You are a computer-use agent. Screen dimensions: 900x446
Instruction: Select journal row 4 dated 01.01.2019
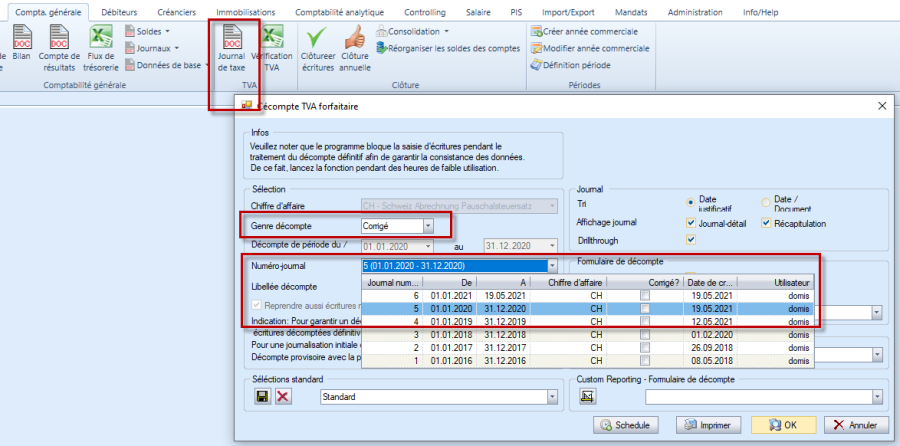(588, 321)
